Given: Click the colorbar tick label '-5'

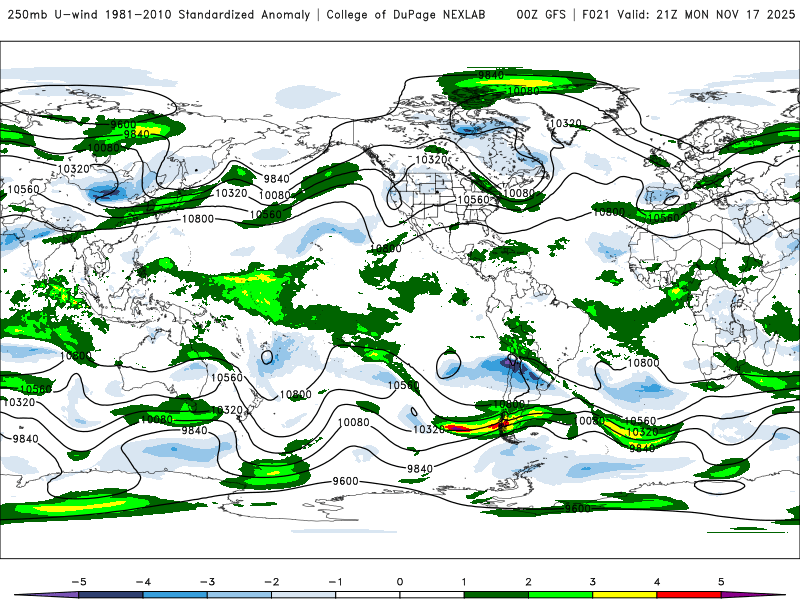Looking at the screenshot, I should pyautogui.click(x=79, y=582).
